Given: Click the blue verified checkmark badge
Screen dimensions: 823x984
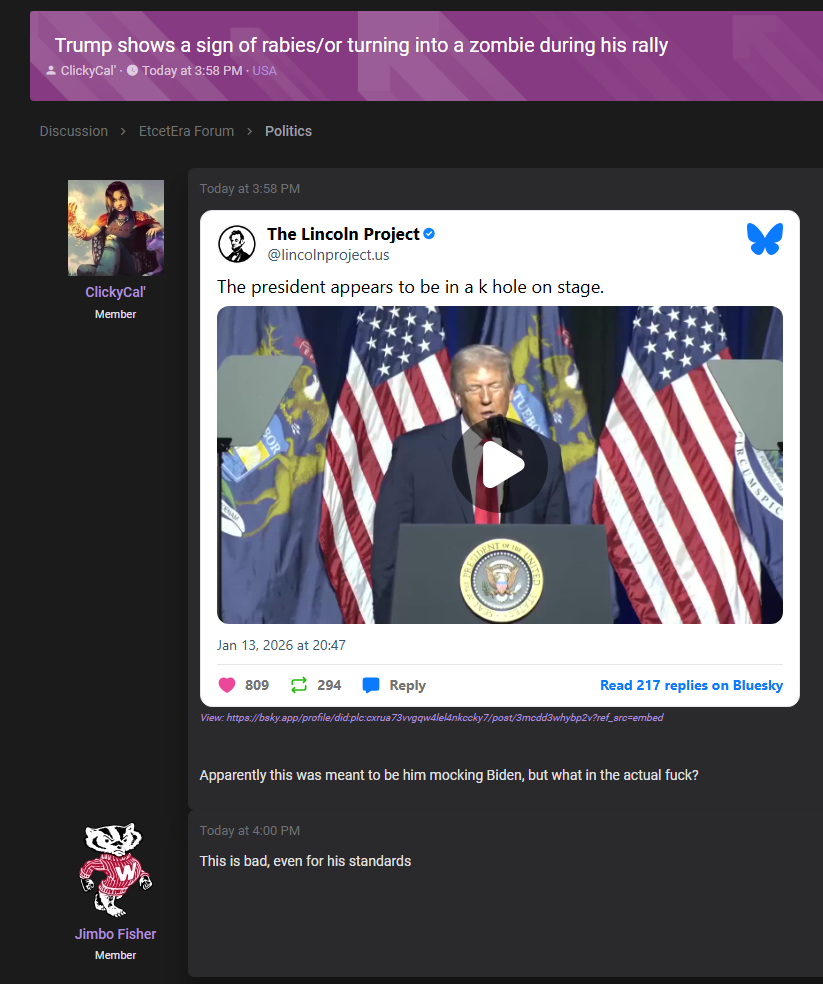Looking at the screenshot, I should [x=429, y=234].
